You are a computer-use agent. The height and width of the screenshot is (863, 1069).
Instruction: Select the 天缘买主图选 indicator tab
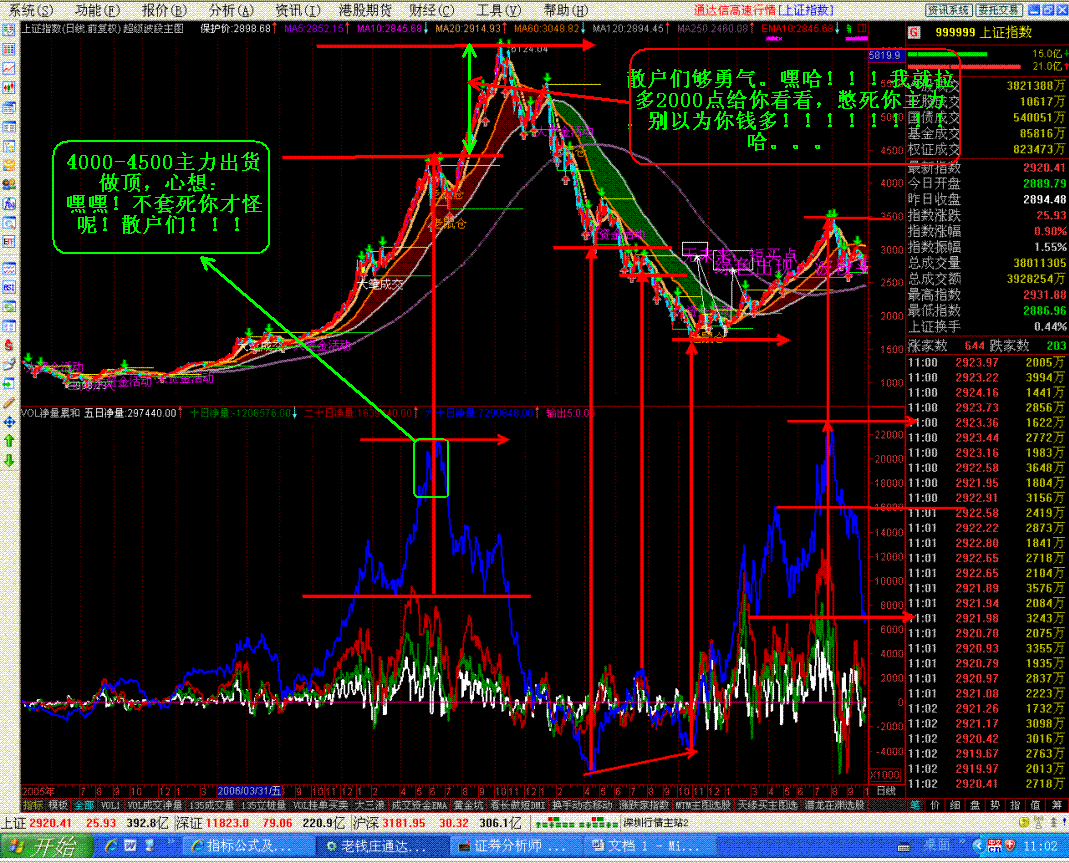pos(768,805)
